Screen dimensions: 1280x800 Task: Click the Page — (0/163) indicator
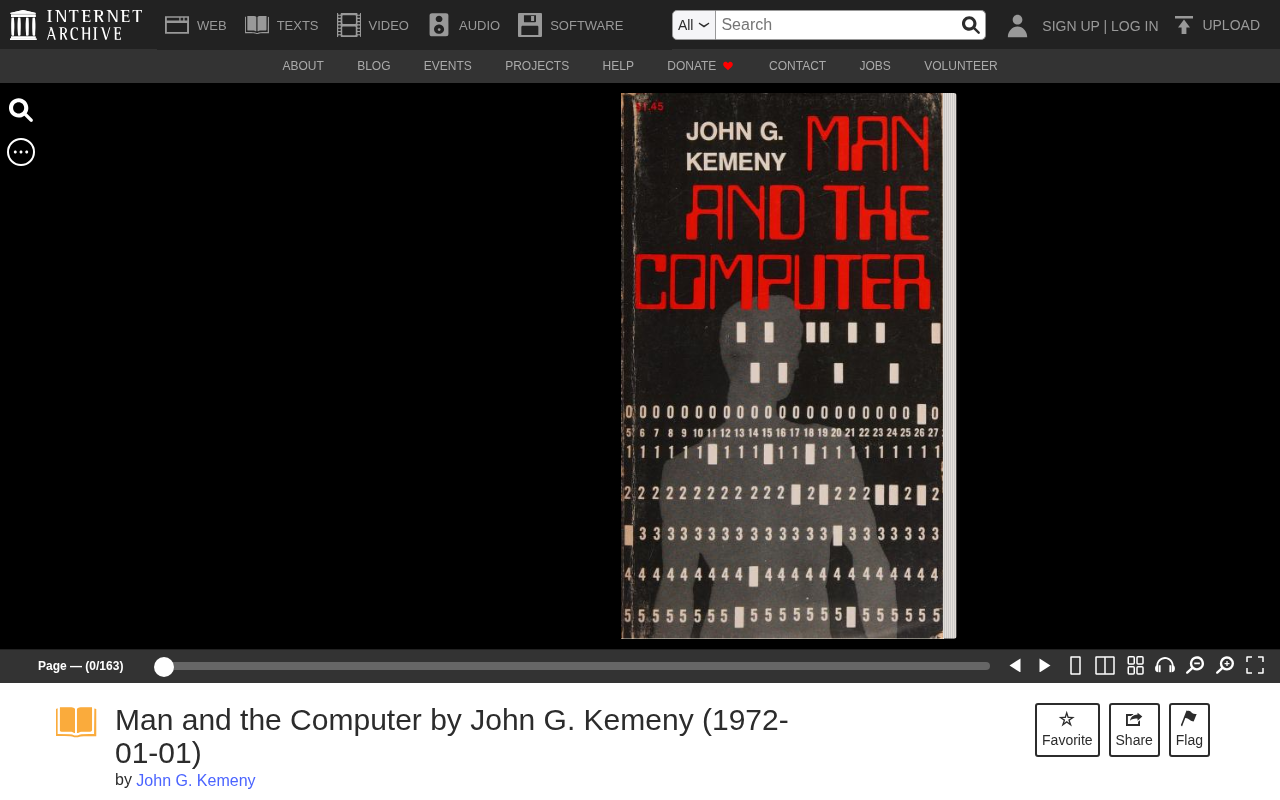[81, 666]
